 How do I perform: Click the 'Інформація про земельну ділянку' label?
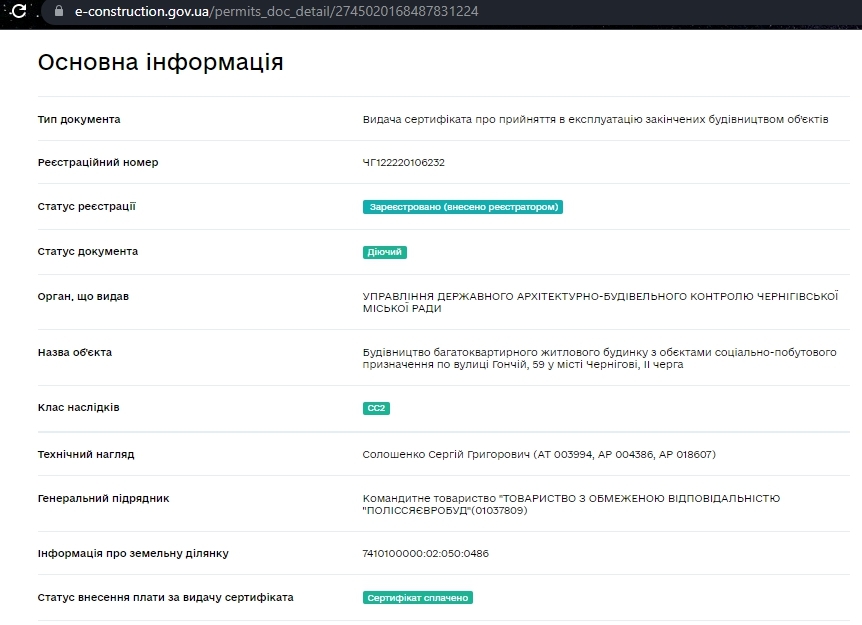[x=133, y=554]
